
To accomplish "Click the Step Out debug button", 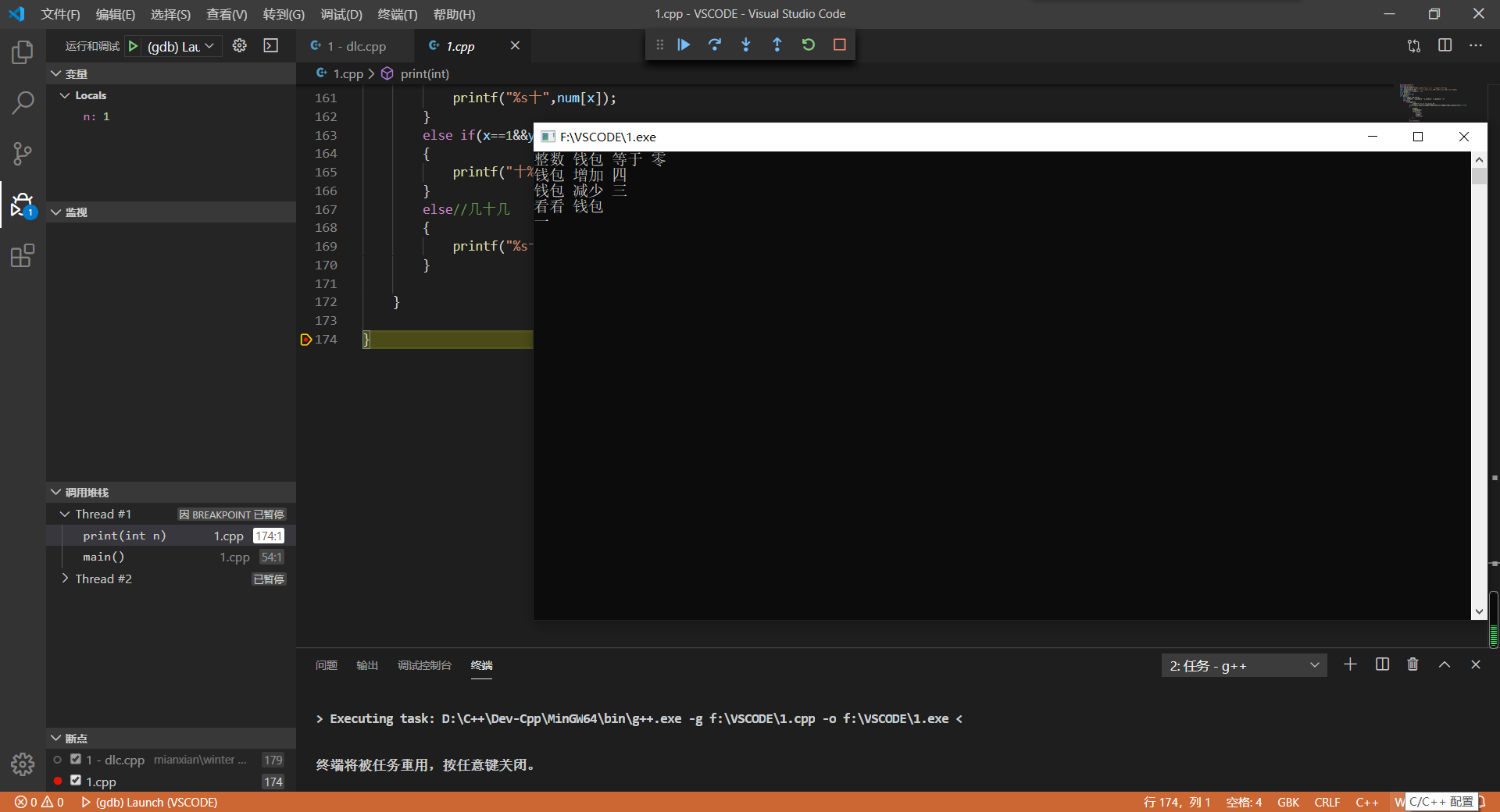I will (777, 45).
